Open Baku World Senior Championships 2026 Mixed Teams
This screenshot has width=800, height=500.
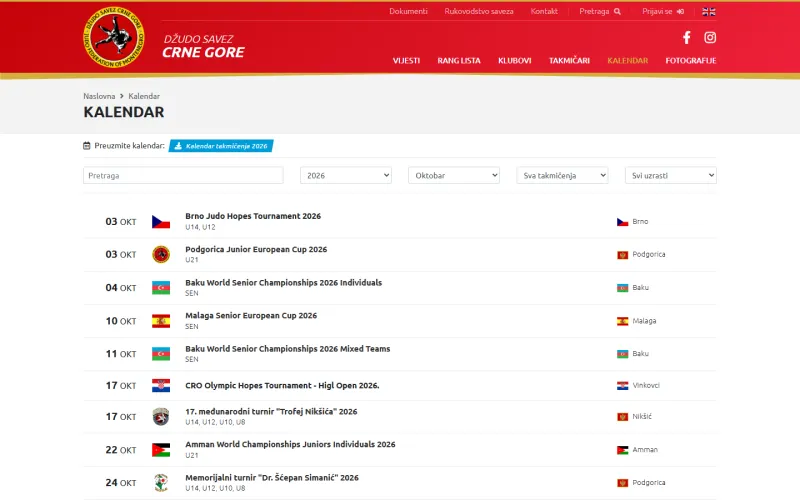(288, 349)
